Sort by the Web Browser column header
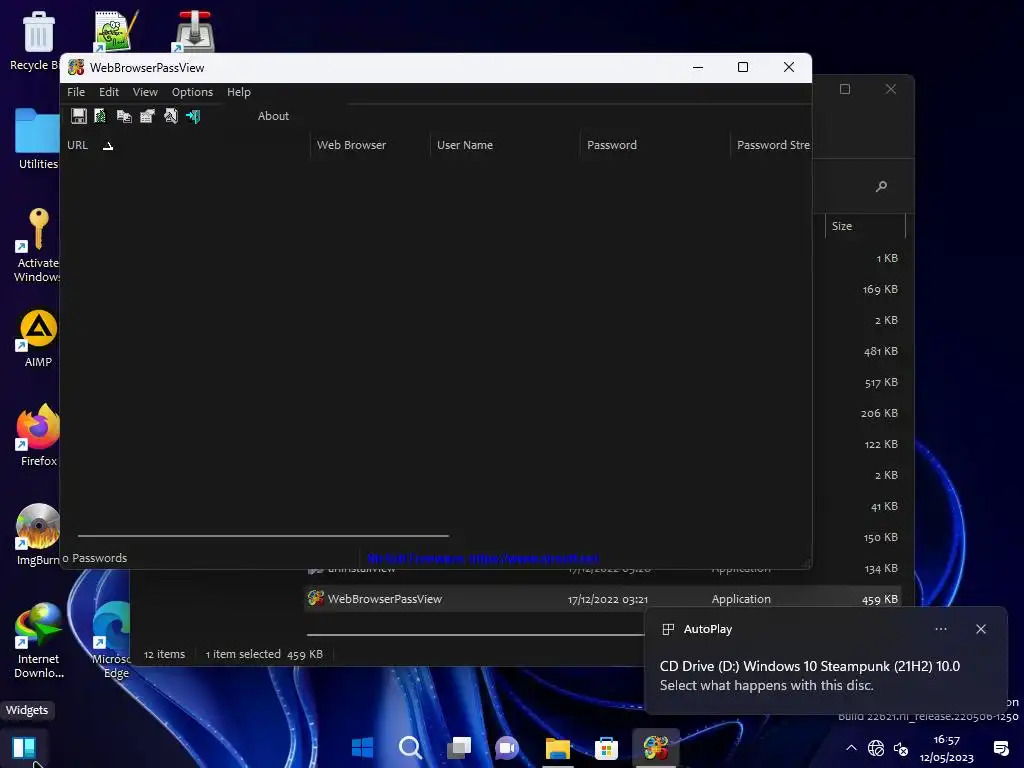The image size is (1024, 768). pyautogui.click(x=370, y=145)
